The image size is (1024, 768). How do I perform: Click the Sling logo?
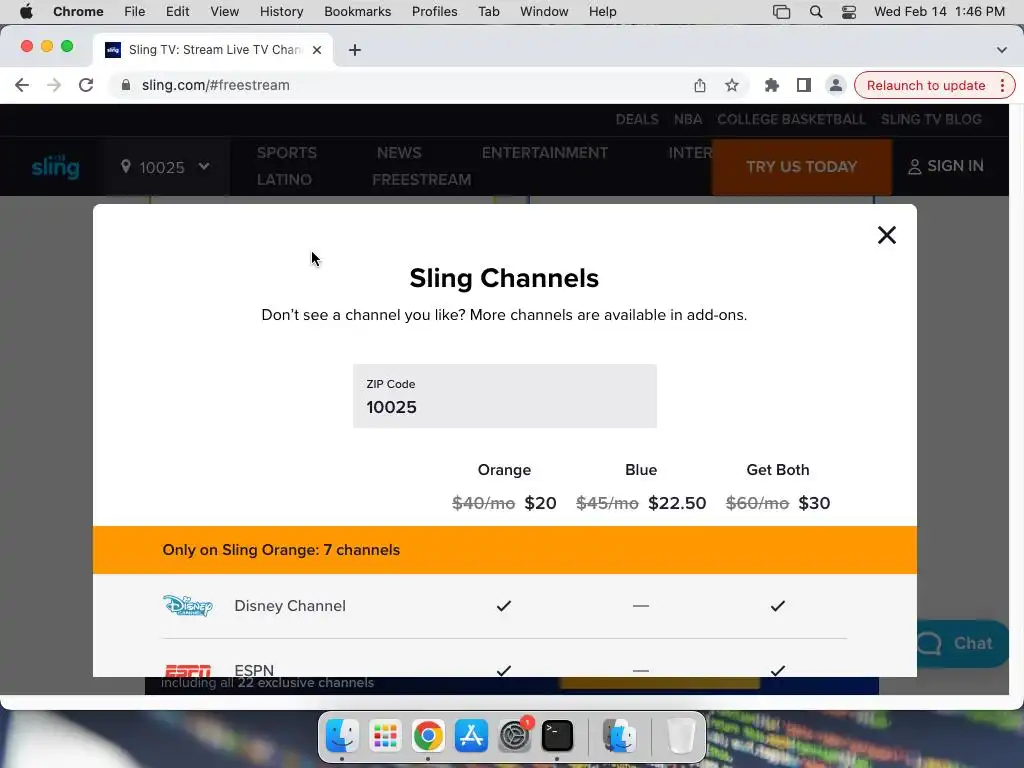[x=56, y=167]
